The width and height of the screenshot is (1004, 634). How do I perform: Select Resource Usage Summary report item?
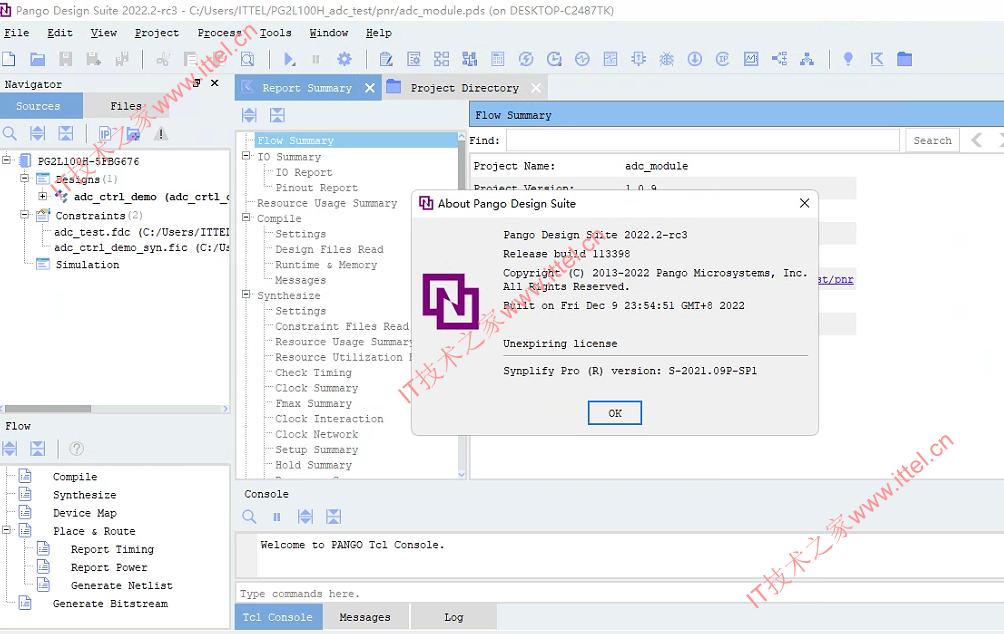(327, 203)
